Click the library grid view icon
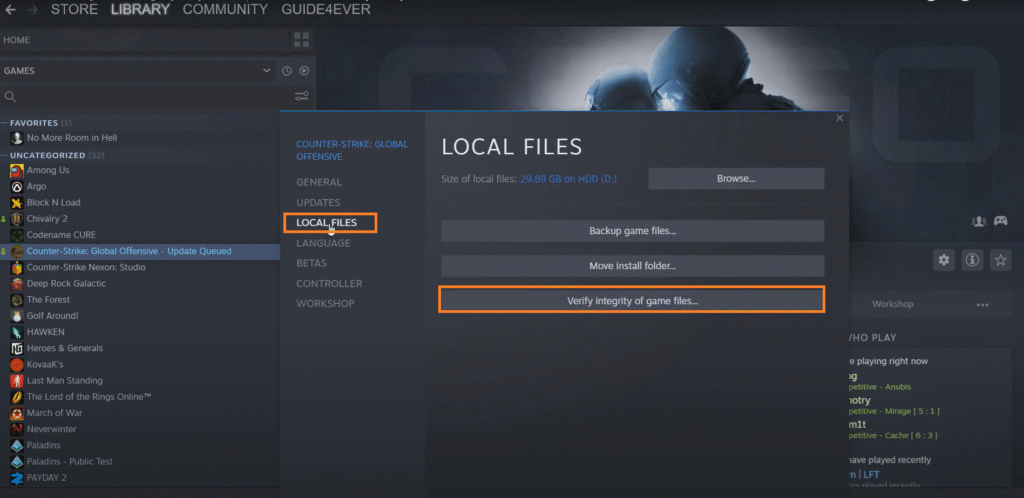 (x=301, y=40)
